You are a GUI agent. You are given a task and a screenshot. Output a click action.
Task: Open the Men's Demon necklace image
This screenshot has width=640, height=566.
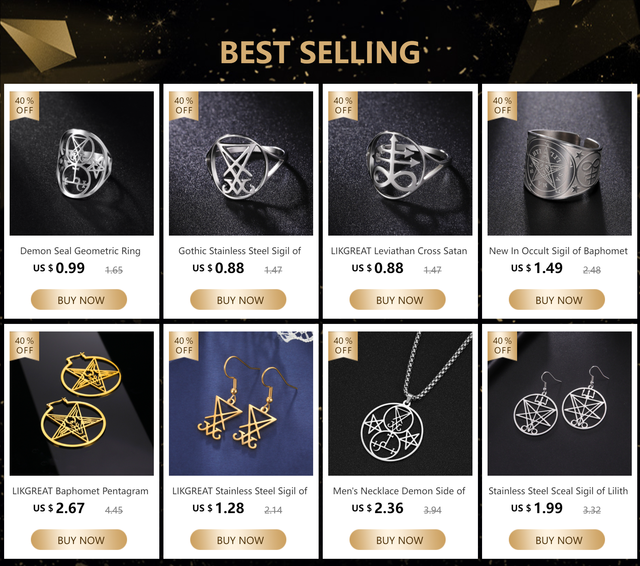pyautogui.click(x=400, y=403)
